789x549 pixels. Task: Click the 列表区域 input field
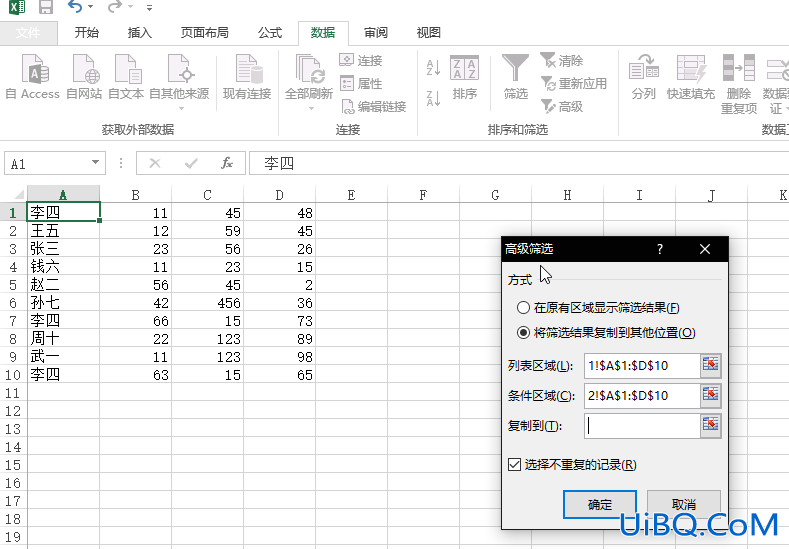[x=642, y=365]
